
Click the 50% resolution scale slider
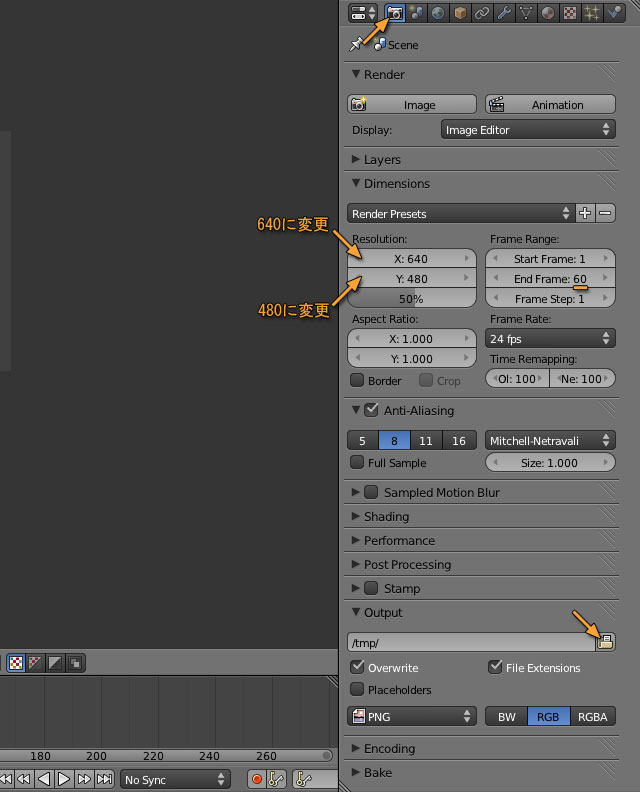(412, 298)
